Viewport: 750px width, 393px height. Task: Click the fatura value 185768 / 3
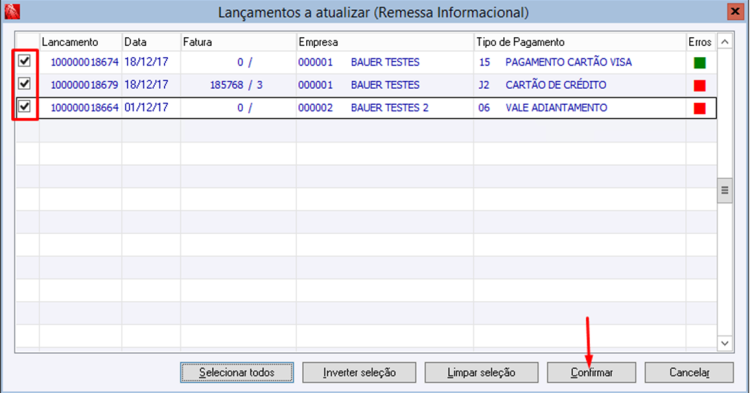tap(236, 85)
